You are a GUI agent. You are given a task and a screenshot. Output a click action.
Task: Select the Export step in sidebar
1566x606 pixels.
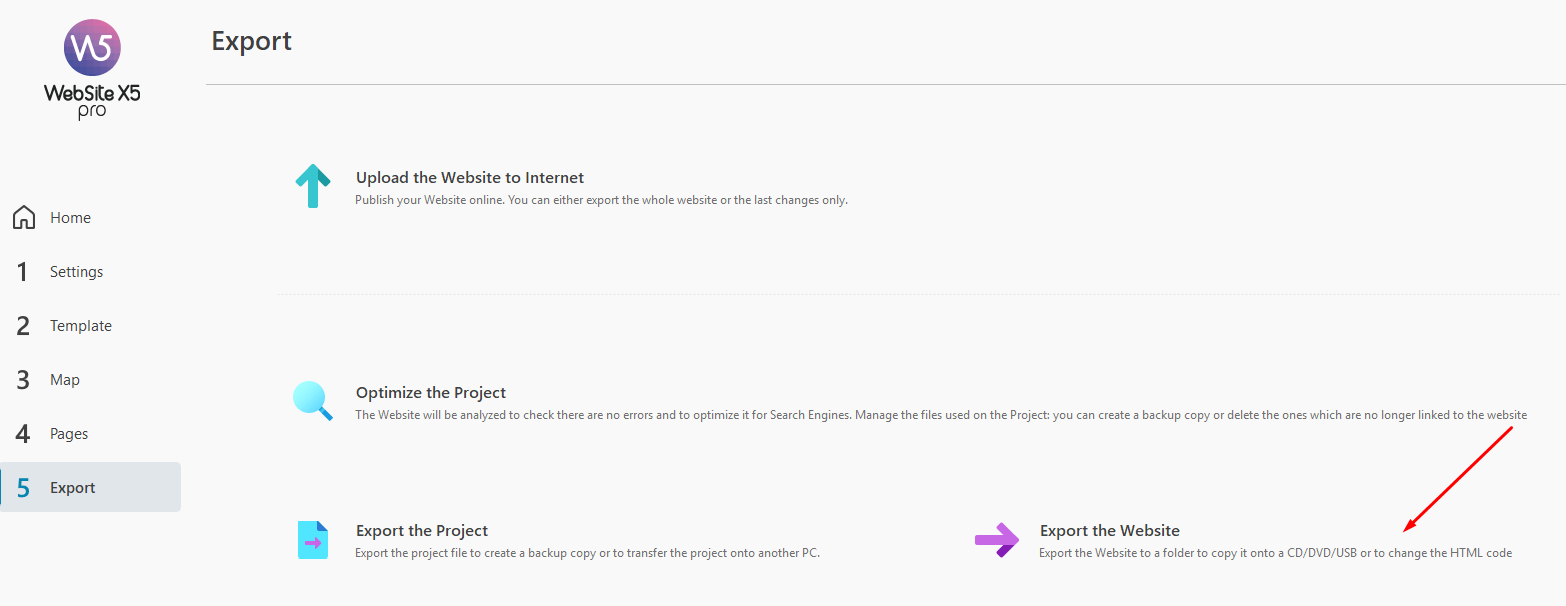(73, 488)
